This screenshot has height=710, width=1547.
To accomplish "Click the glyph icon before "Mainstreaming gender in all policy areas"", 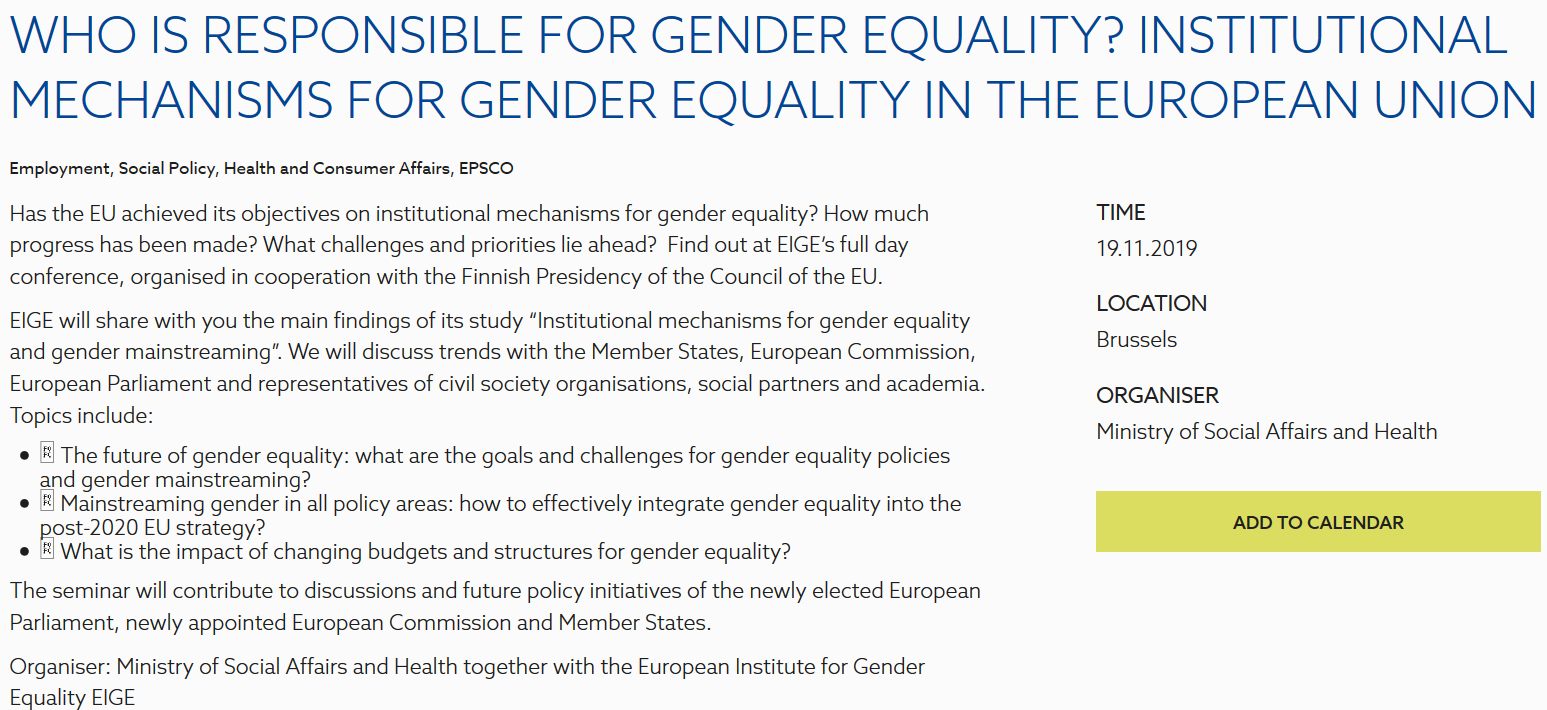I will (x=47, y=503).
